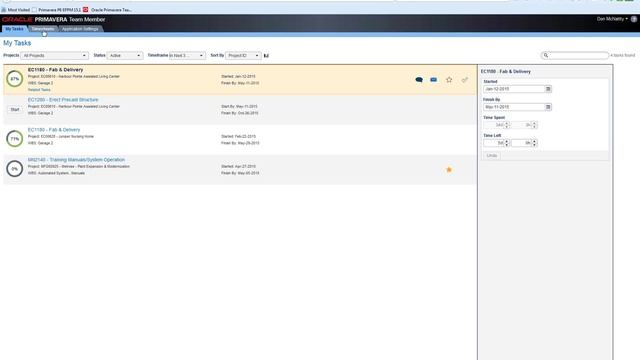Click 'Started: Feb-22-2015' date text
Screen dimensions: 640x360
pyautogui.click(x=238, y=136)
